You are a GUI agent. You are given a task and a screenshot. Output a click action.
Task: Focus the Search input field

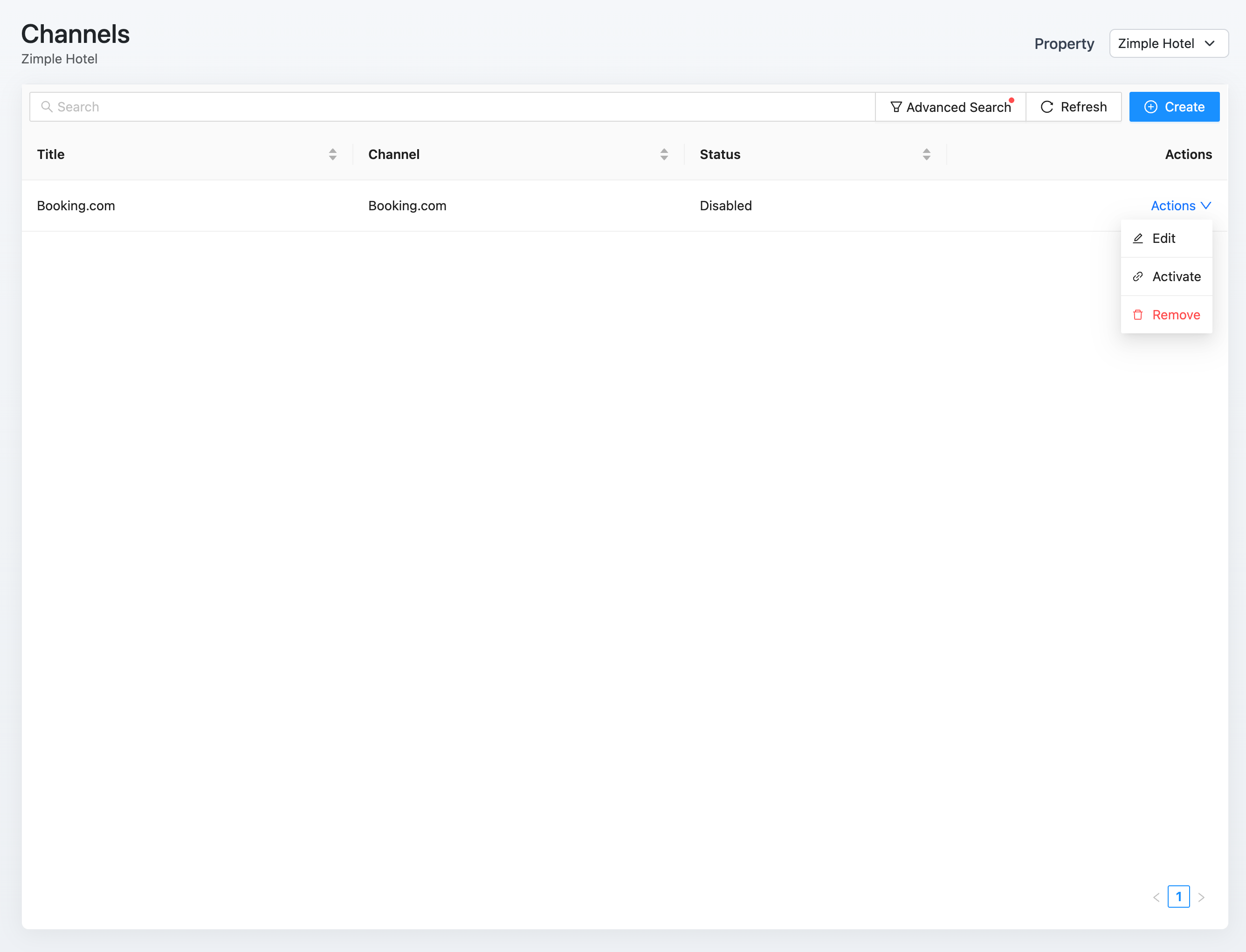pyautogui.click(x=453, y=107)
